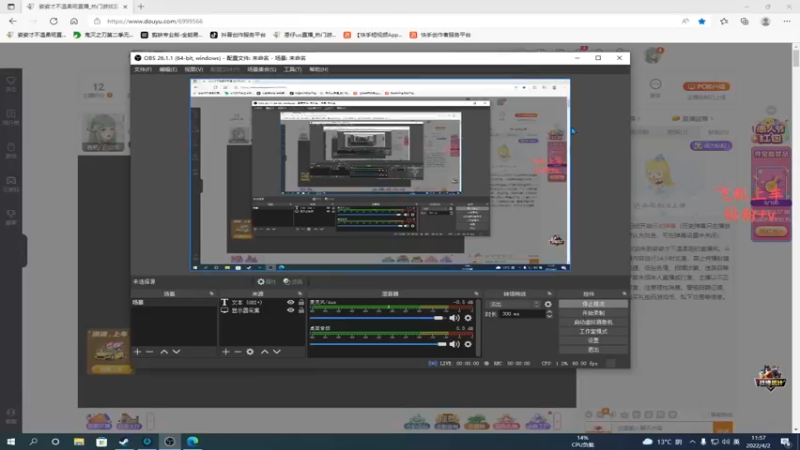Add a new scene with plus icon

[x=137, y=352]
